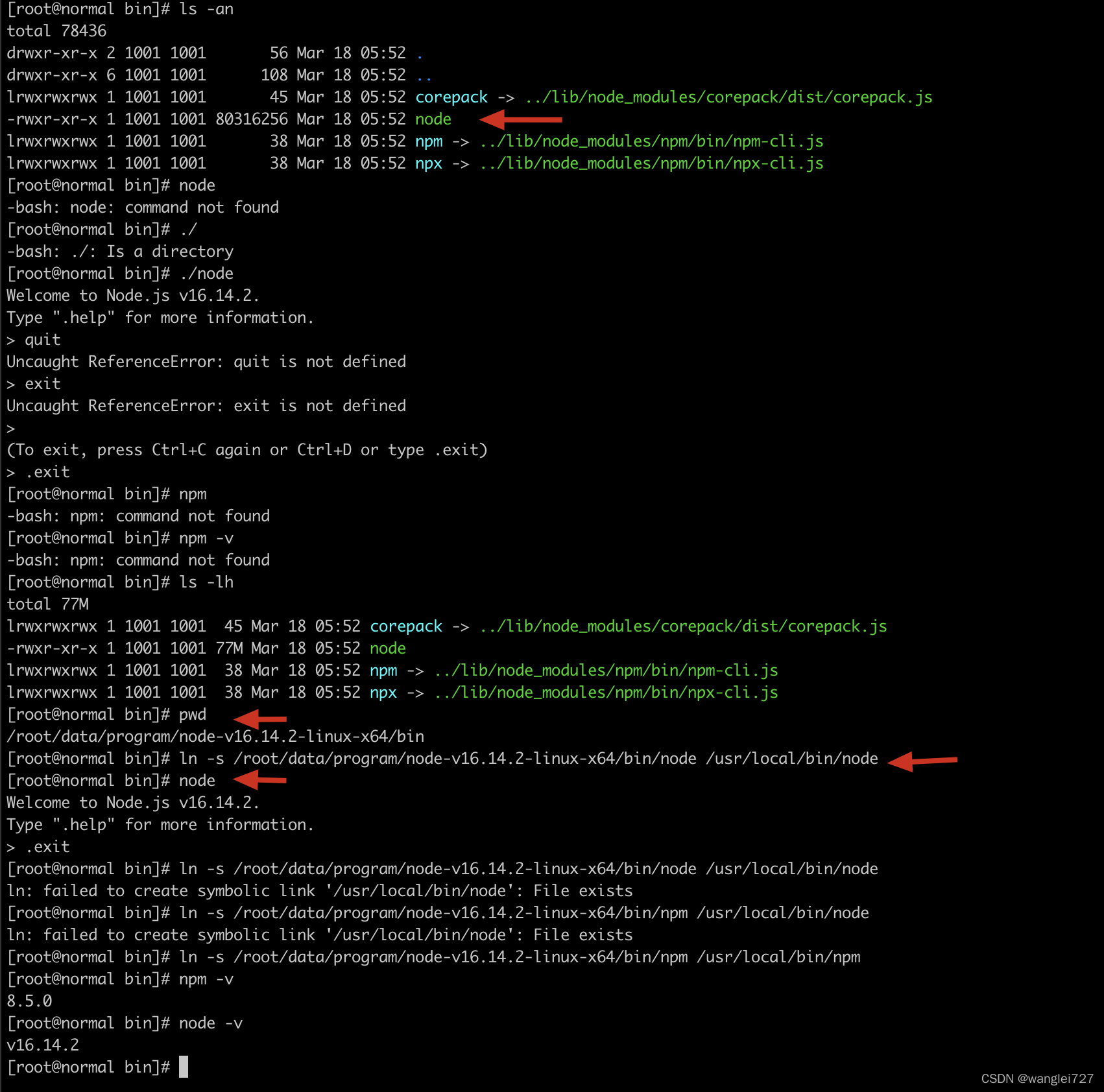Select the '-bash: ./: Is a directory' message
Image resolution: width=1104 pixels, height=1092 pixels.
click(120, 252)
